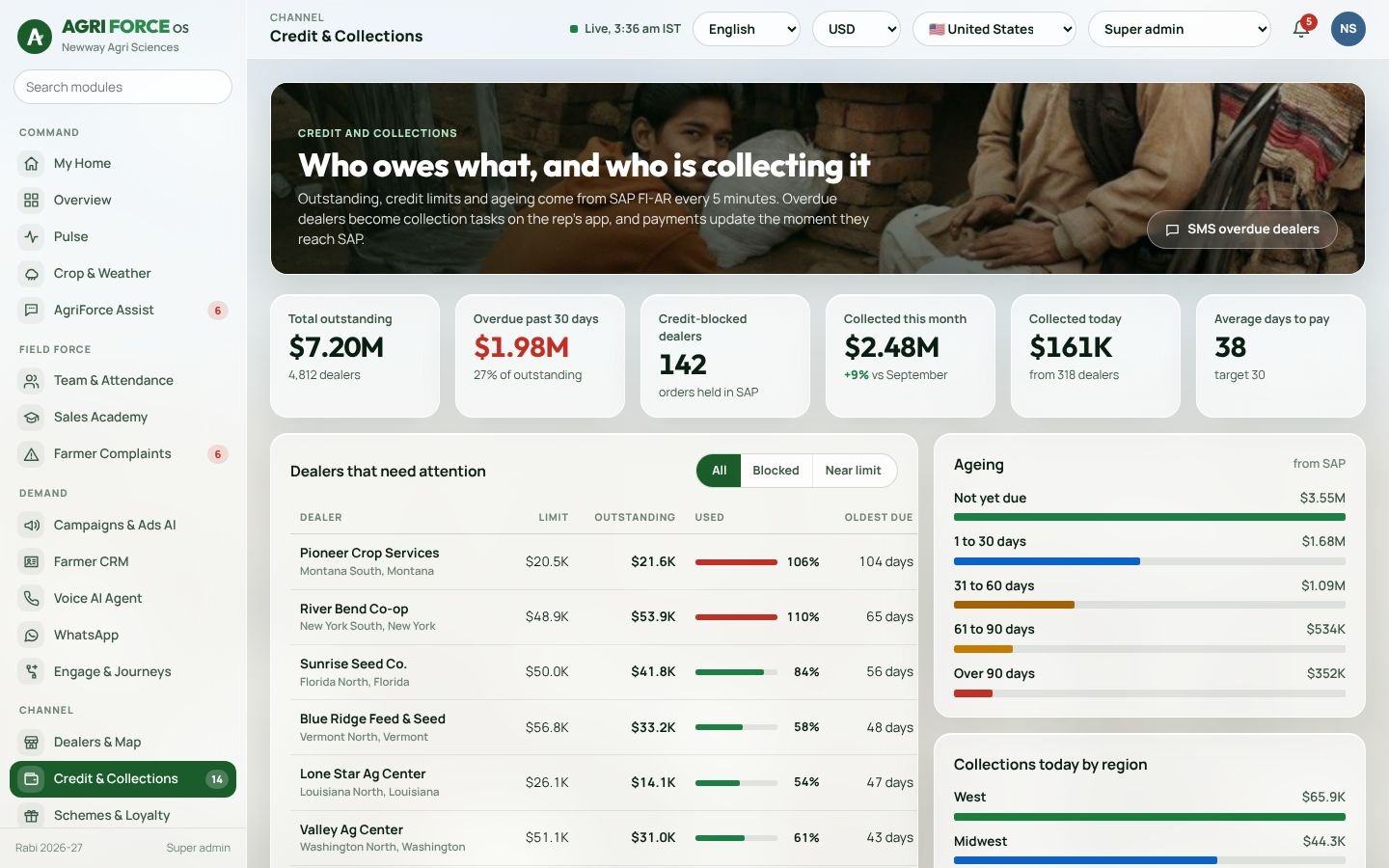Click the WhatsApp icon in sidebar
This screenshot has height=868, width=1389.
[x=32, y=636]
